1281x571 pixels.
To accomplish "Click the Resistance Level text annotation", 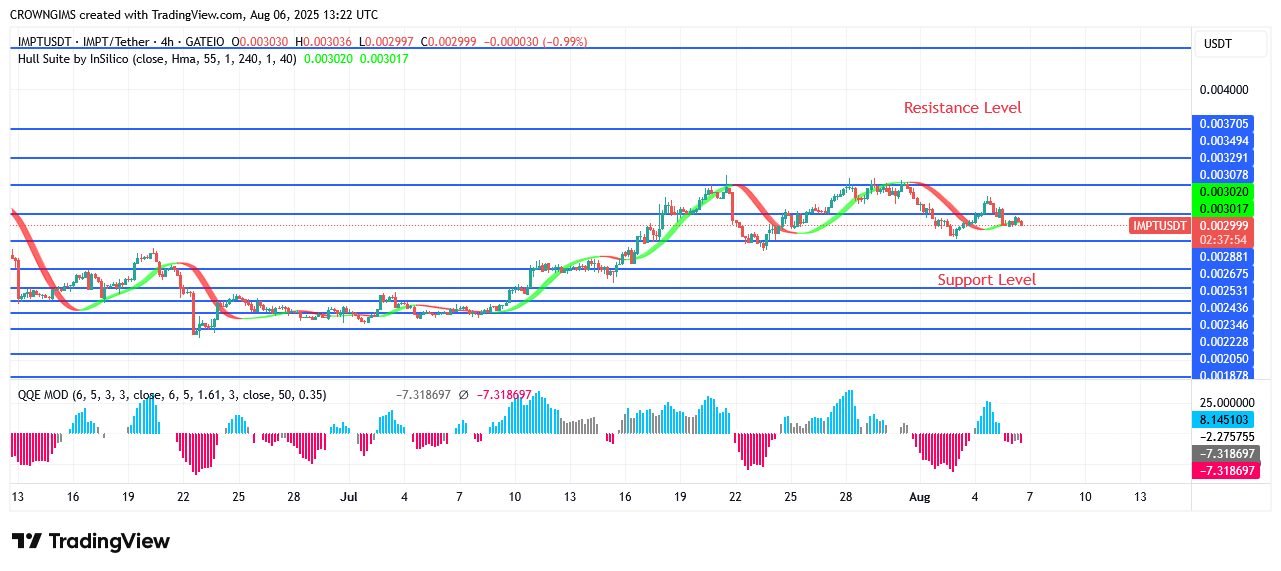I will pos(963,108).
